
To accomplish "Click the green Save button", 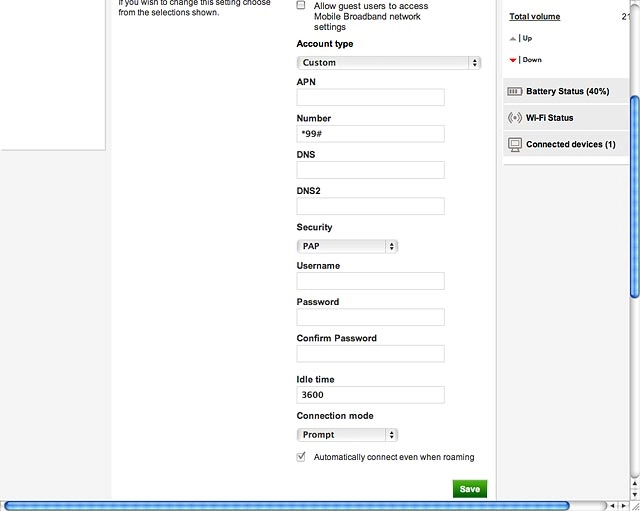I will [x=470, y=489].
